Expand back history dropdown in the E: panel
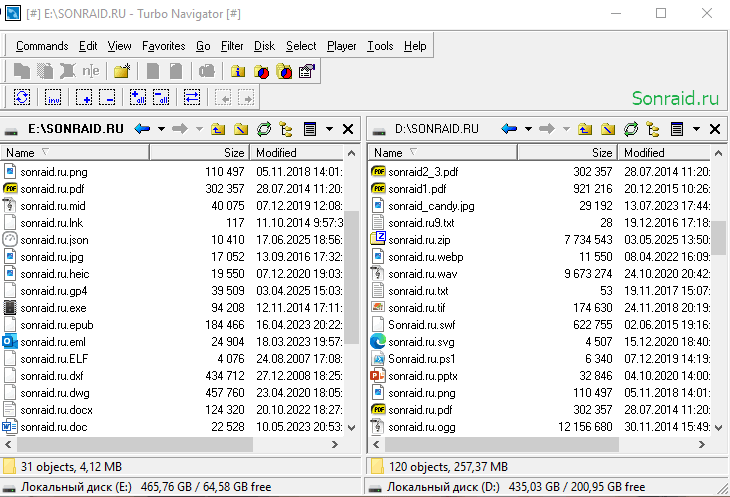Screen dimensions: 730x497 (161, 129)
